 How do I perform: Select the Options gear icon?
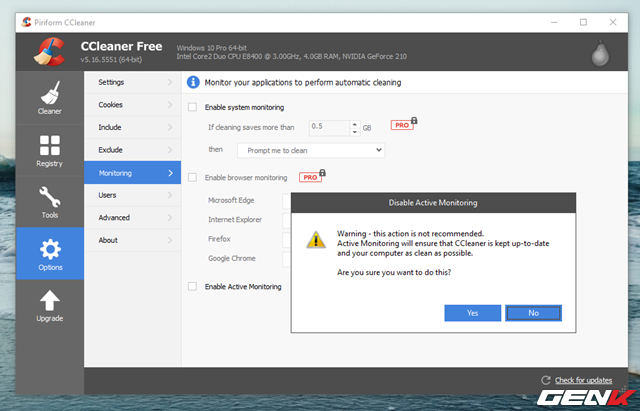[x=50, y=249]
